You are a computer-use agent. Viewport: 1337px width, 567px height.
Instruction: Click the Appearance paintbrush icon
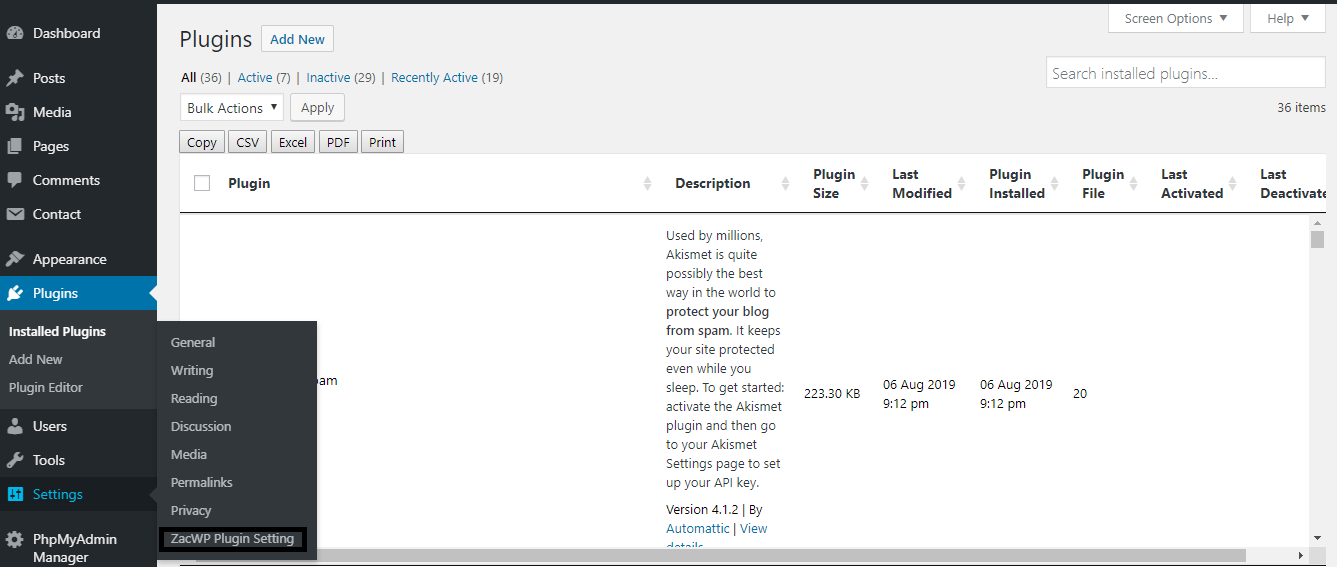(x=15, y=259)
